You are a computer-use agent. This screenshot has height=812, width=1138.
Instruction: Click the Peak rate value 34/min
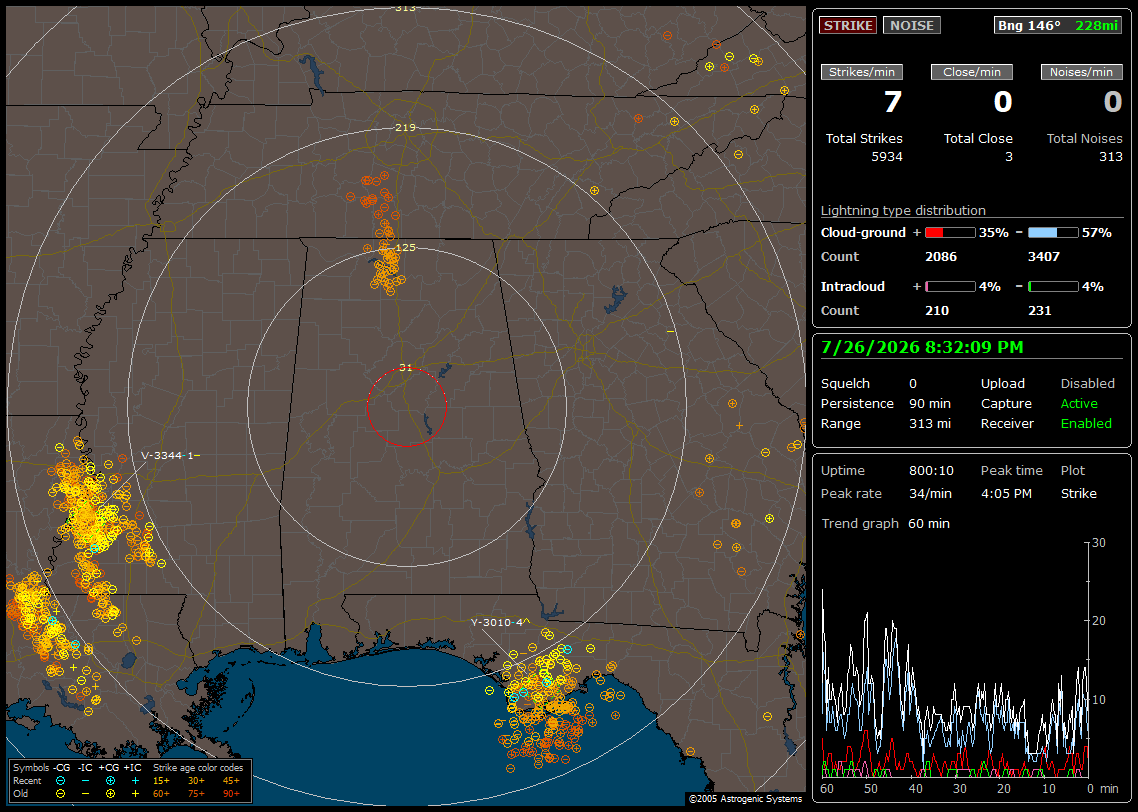[931, 493]
